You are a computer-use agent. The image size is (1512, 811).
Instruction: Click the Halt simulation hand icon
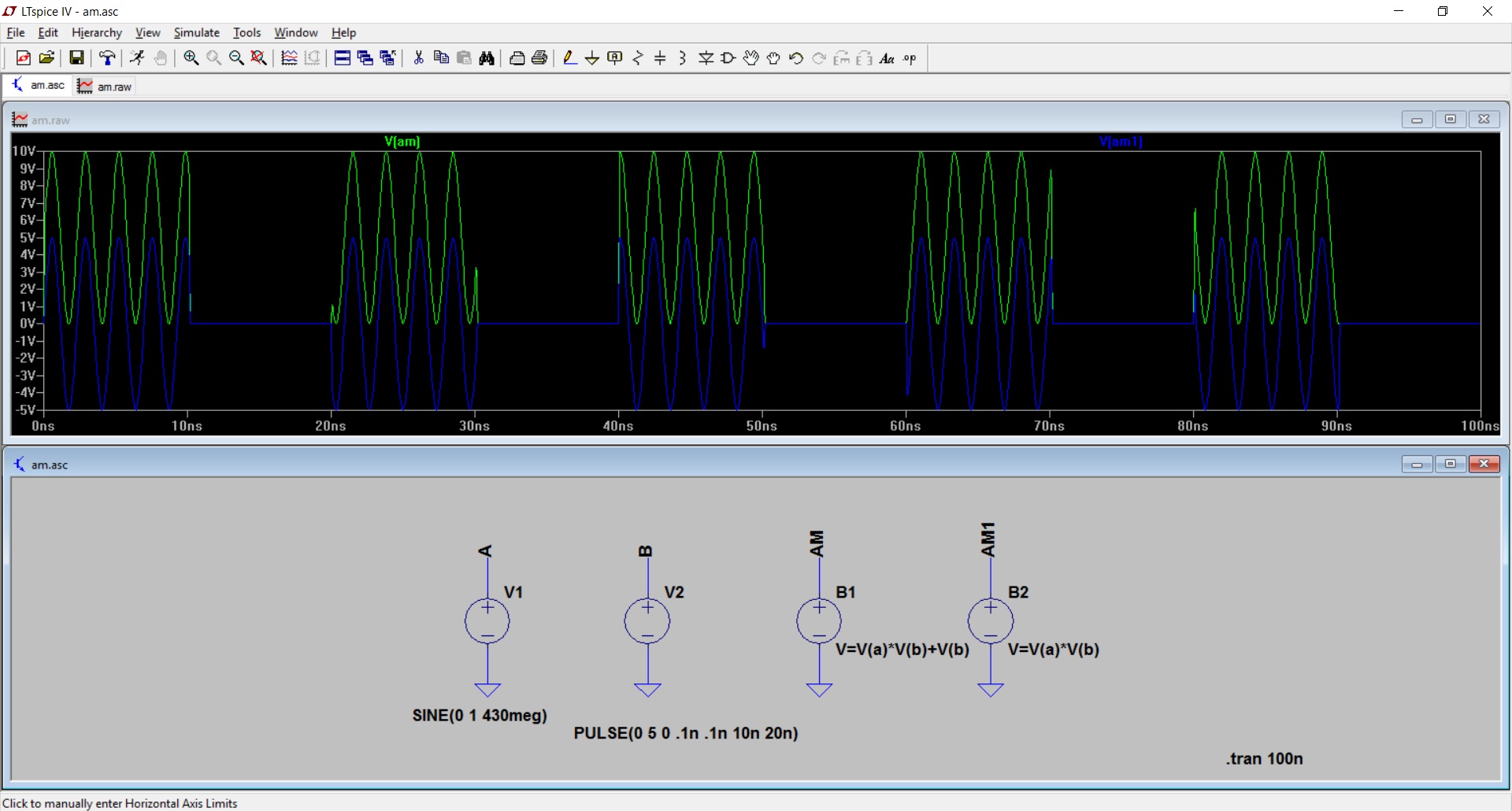pyautogui.click(x=160, y=58)
